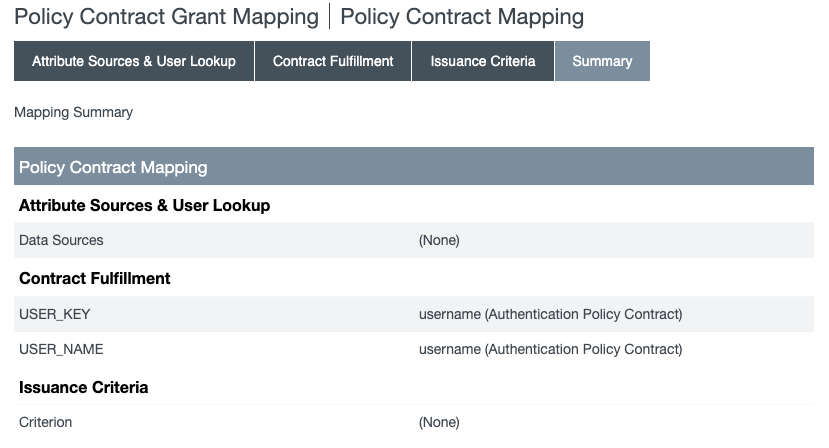Select the Data Sources row label
Screen dimensions: 829x448
(61, 240)
